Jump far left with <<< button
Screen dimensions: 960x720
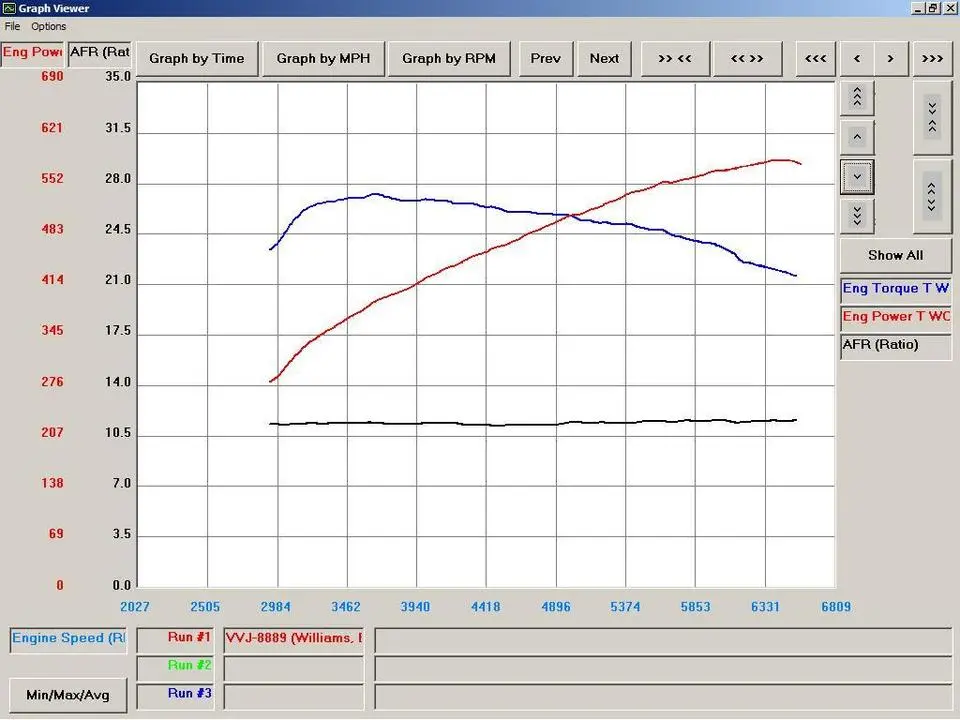[816, 59]
